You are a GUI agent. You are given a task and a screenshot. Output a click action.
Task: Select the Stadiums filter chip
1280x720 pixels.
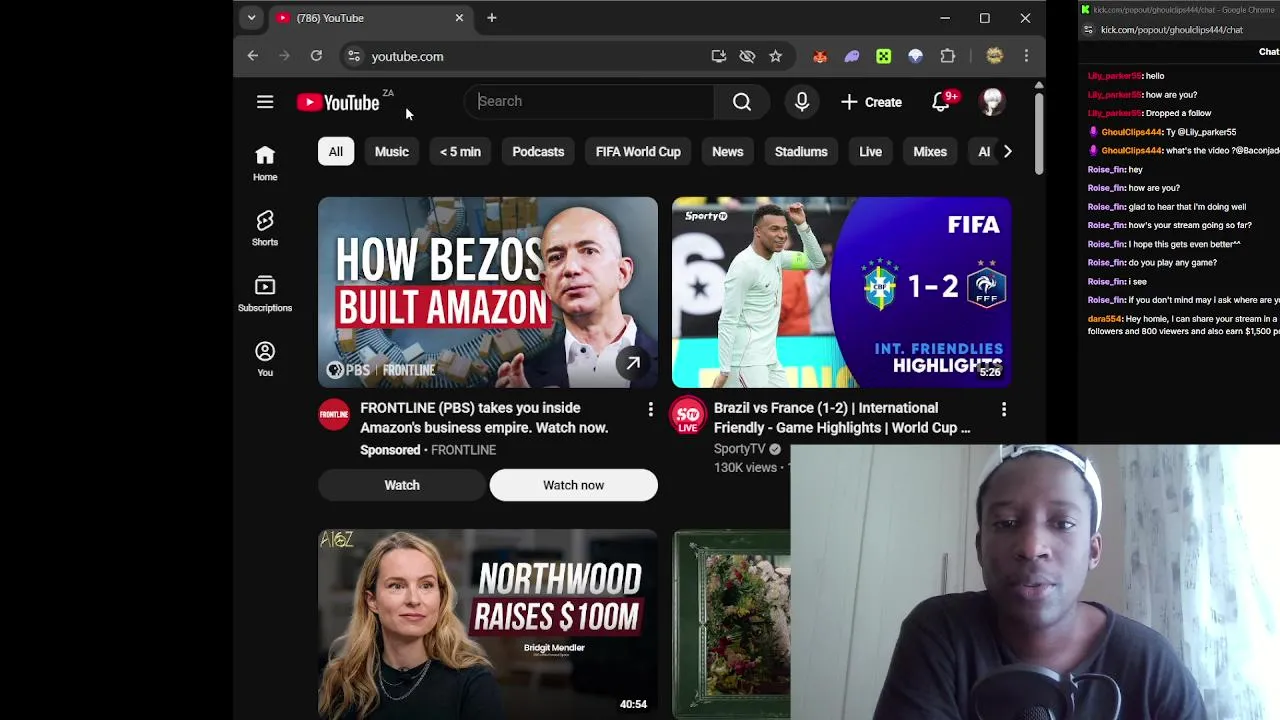click(801, 152)
